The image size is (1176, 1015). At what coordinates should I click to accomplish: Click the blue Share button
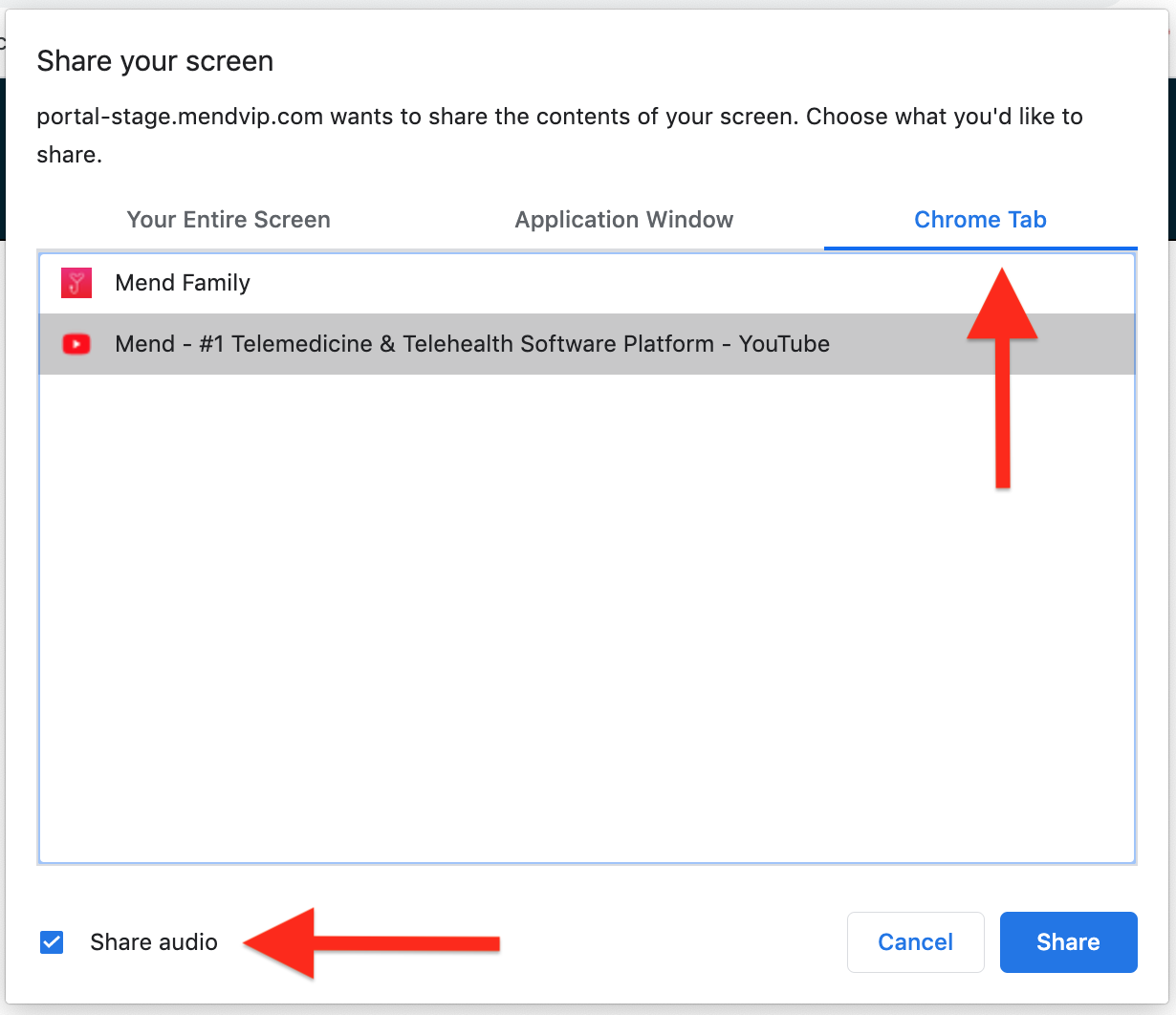click(x=1069, y=942)
